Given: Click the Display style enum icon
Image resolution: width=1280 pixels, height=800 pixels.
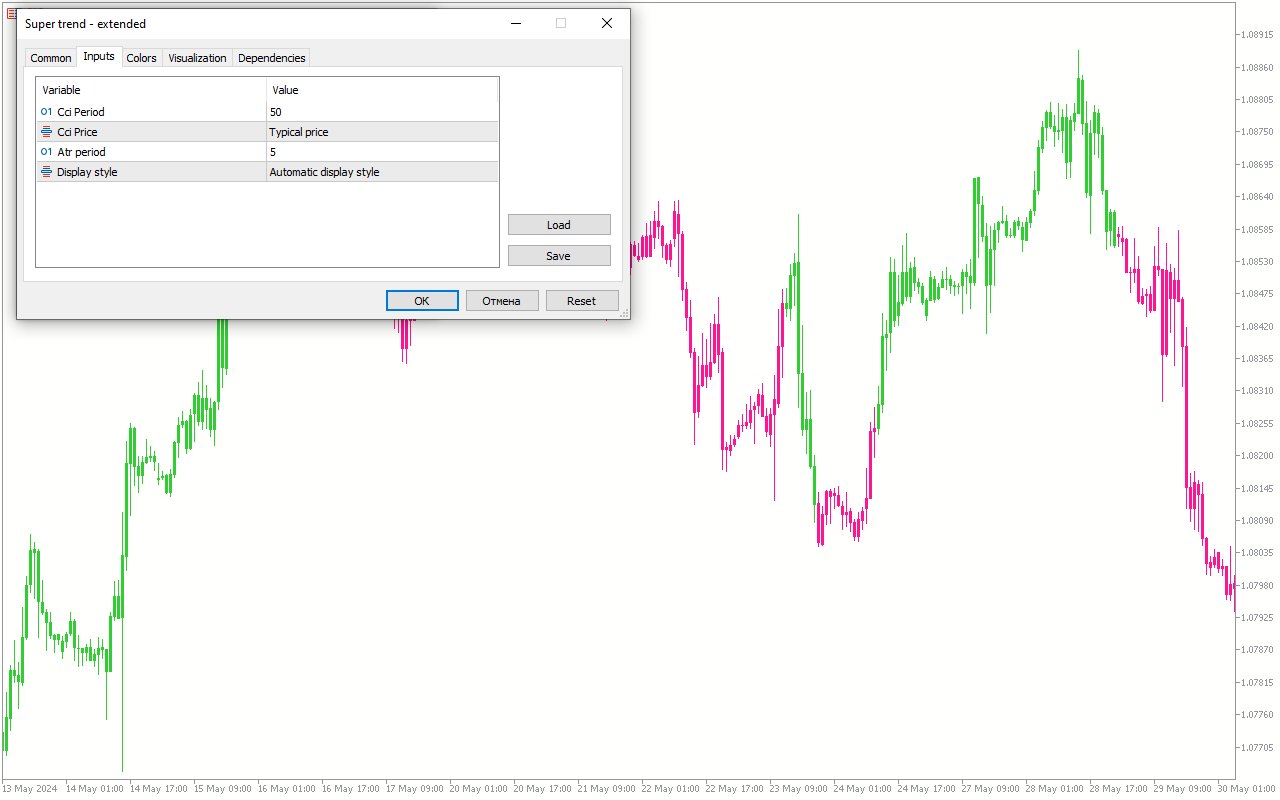Looking at the screenshot, I should [x=46, y=172].
